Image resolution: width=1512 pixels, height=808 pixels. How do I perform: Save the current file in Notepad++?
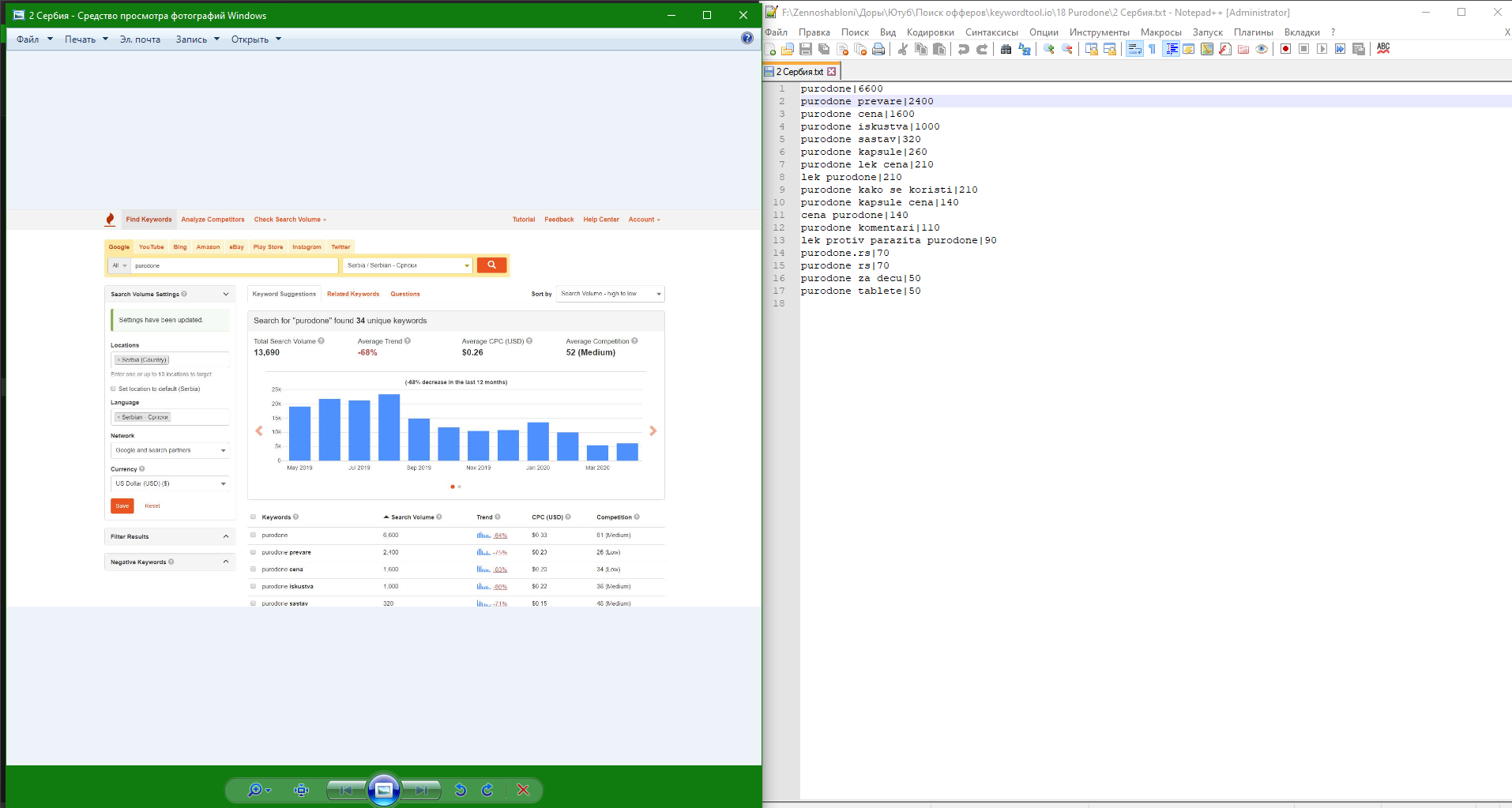[806, 49]
